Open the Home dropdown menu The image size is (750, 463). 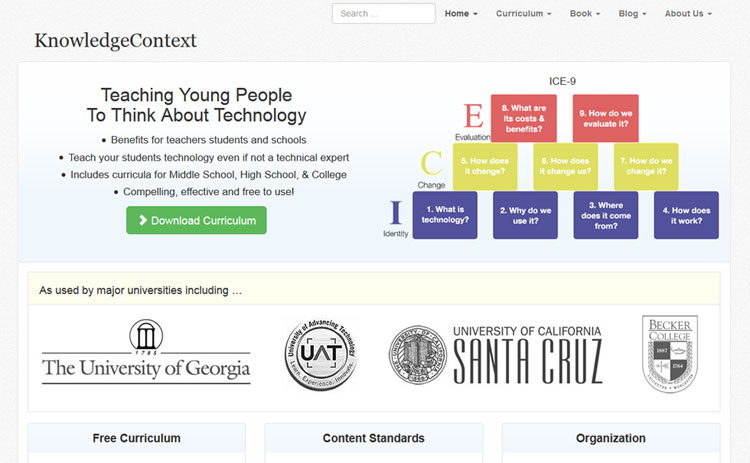(x=461, y=14)
